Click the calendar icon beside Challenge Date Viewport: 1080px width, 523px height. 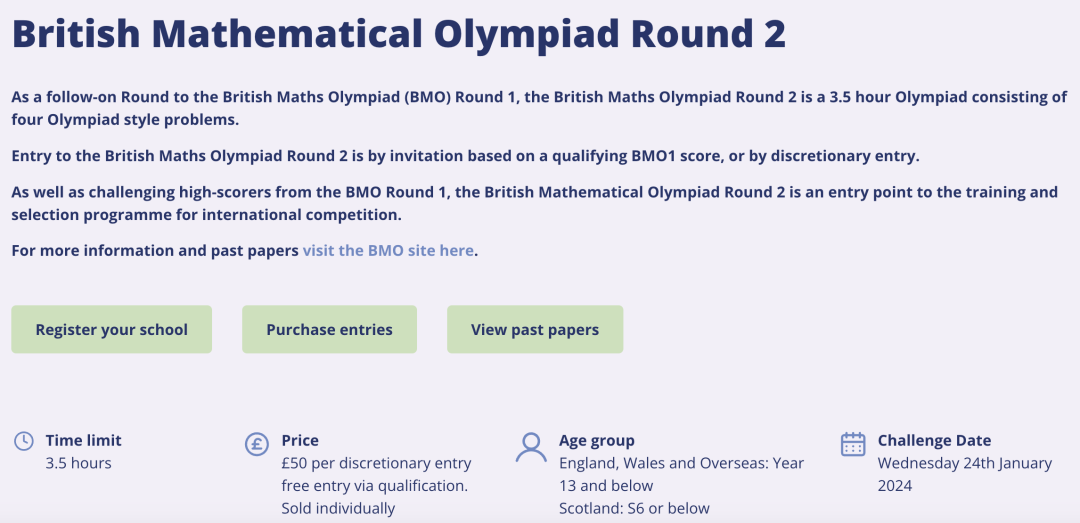[853, 444]
